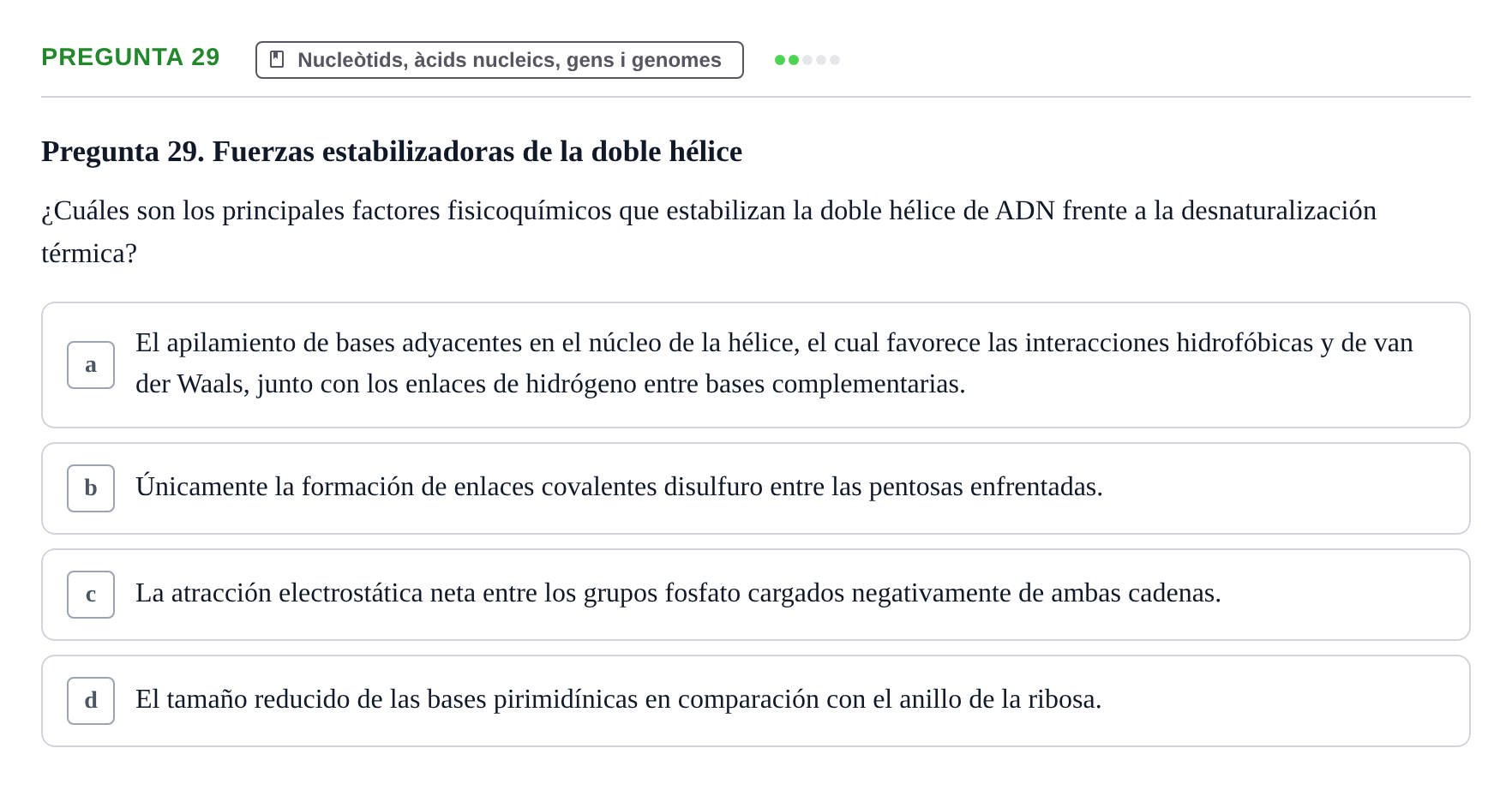
Task: Choose the option about apilamiento de bases adyacentes
Action: click(x=756, y=365)
